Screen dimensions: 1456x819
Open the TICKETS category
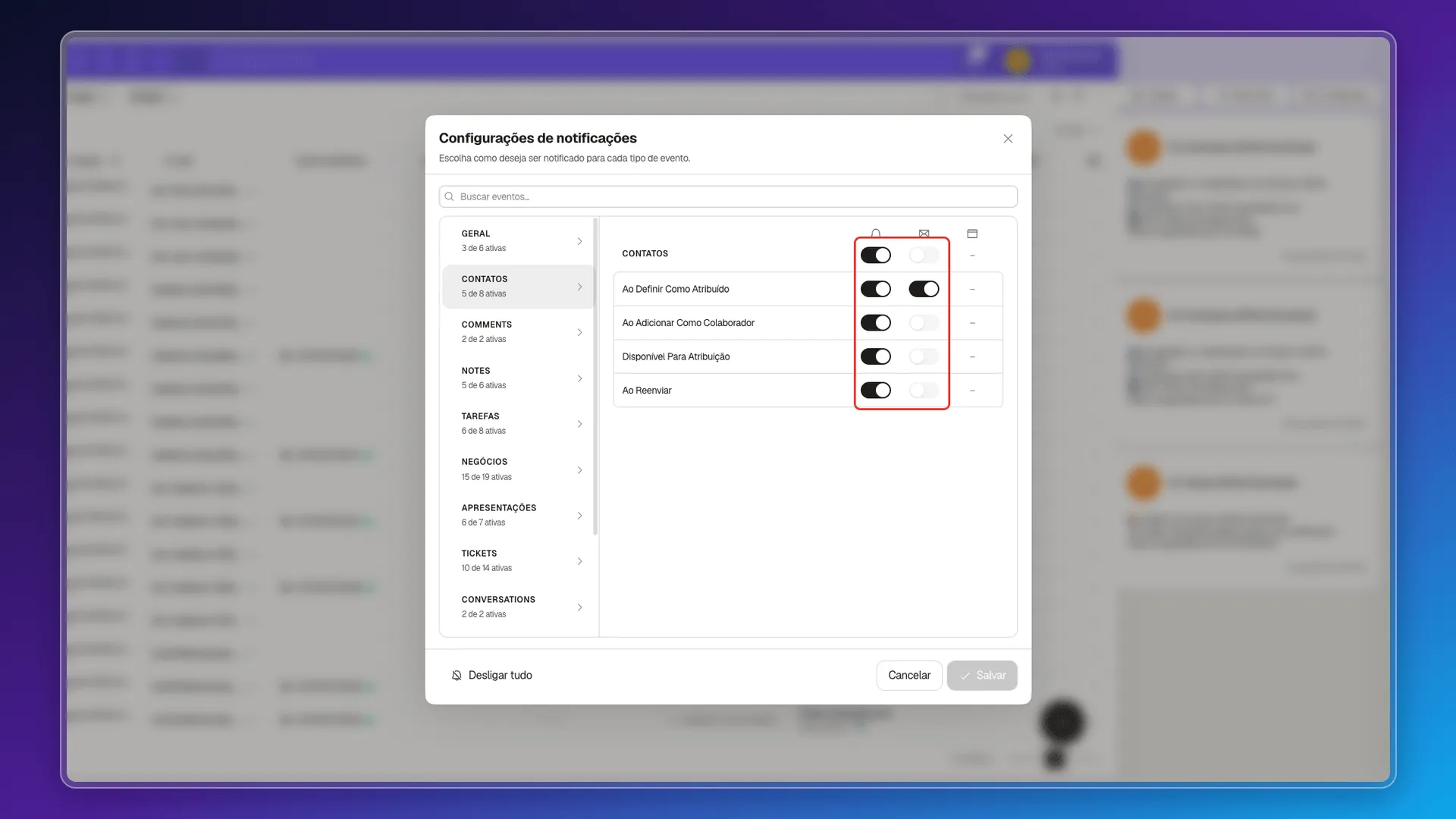(517, 561)
